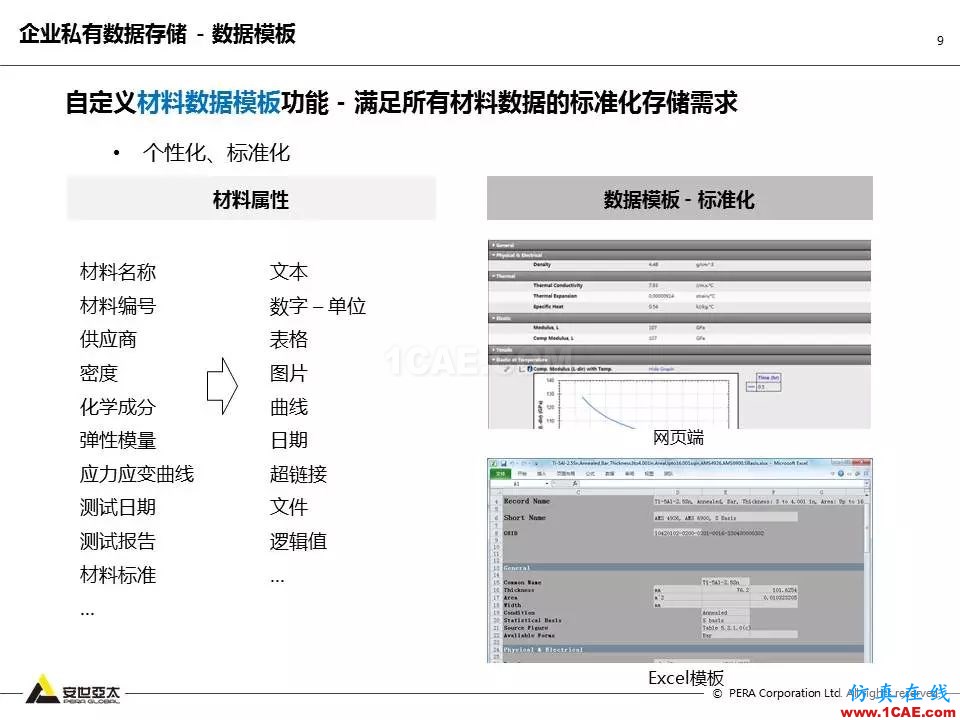
Task: Select the Condition label cell in Excel
Action: pyautogui.click(x=519, y=613)
